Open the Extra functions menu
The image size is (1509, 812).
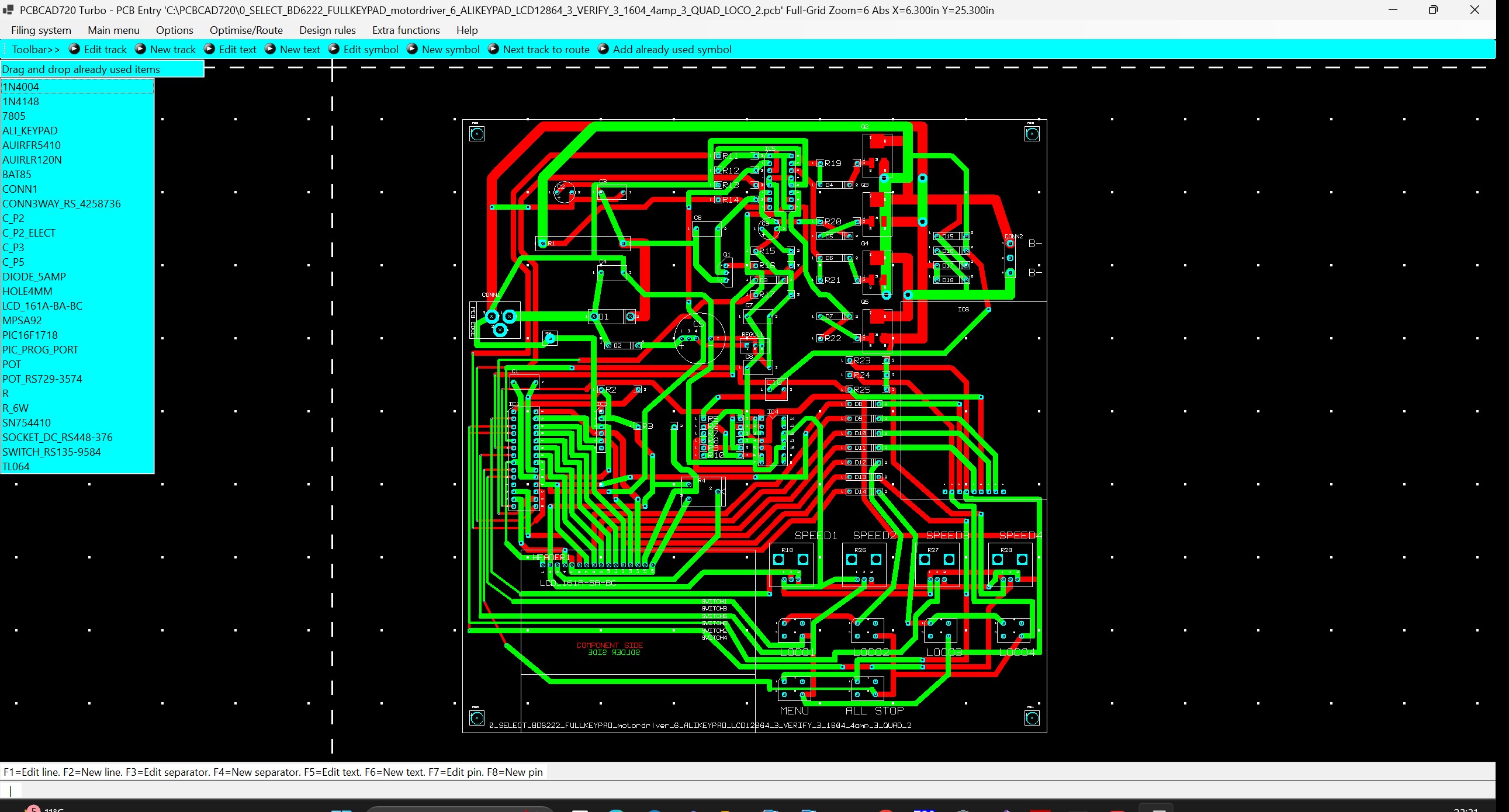pyautogui.click(x=406, y=30)
